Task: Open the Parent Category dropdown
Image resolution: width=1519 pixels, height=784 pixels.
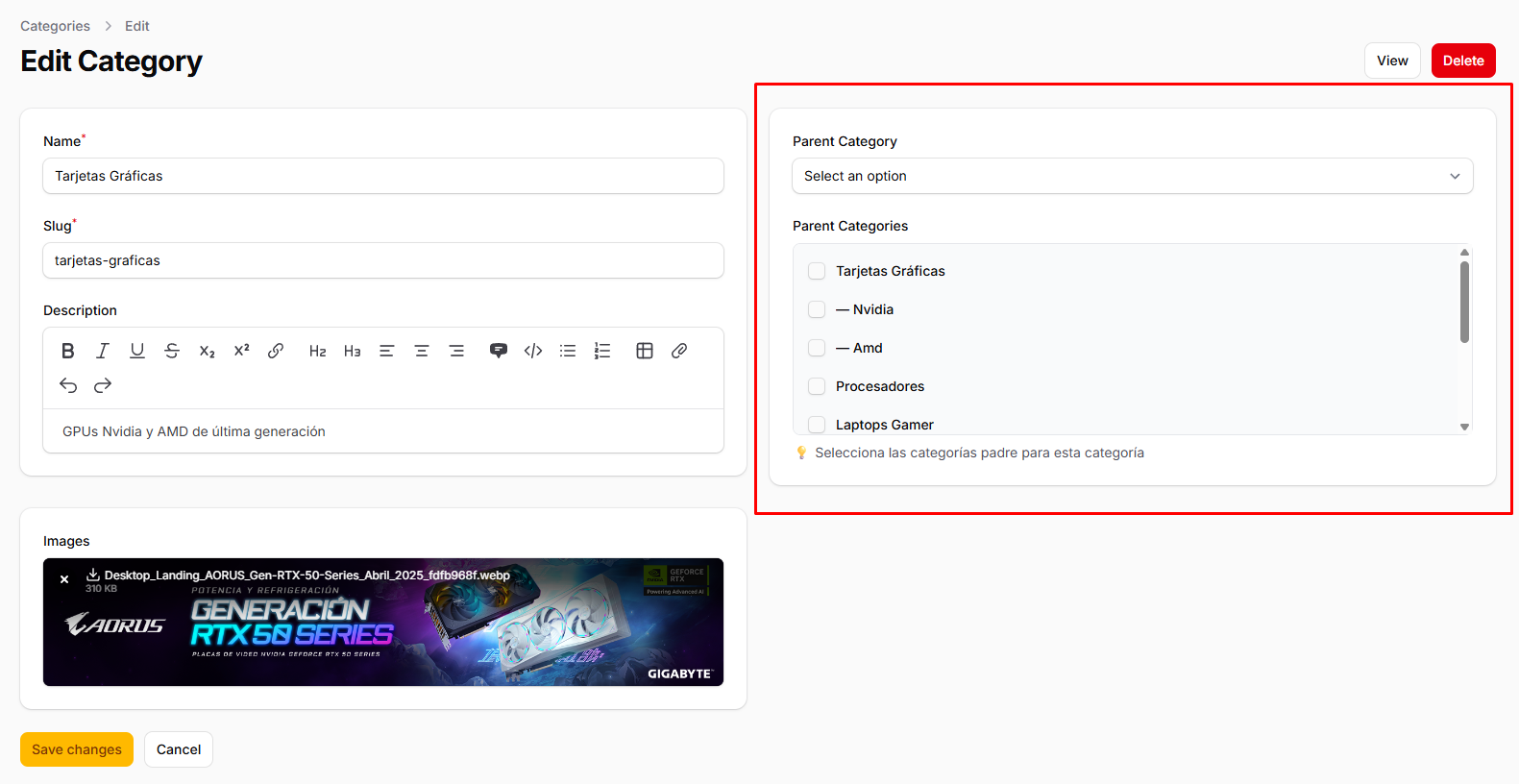Action: (x=1132, y=176)
